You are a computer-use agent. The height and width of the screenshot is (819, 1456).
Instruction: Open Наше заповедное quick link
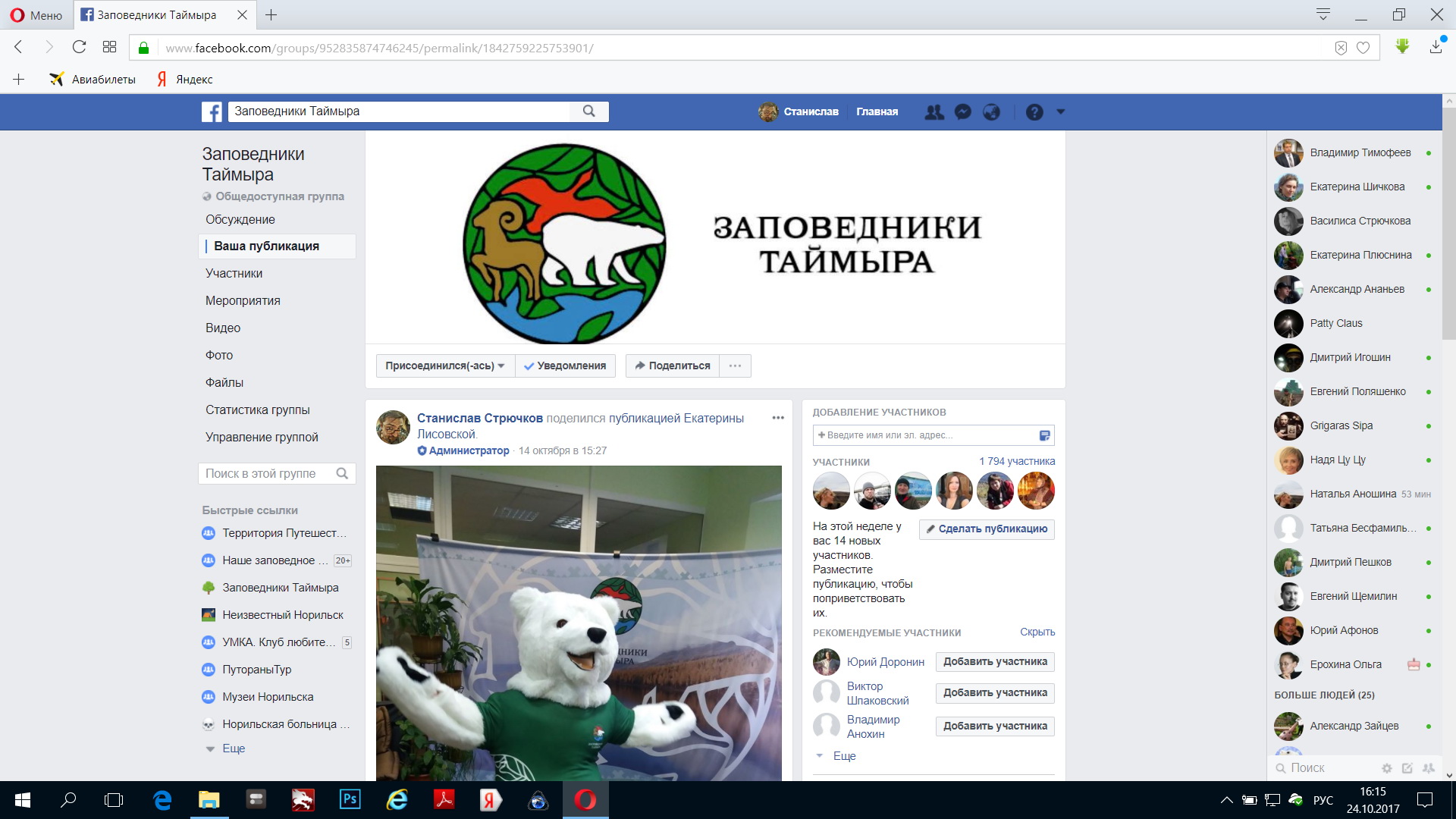click(x=277, y=560)
